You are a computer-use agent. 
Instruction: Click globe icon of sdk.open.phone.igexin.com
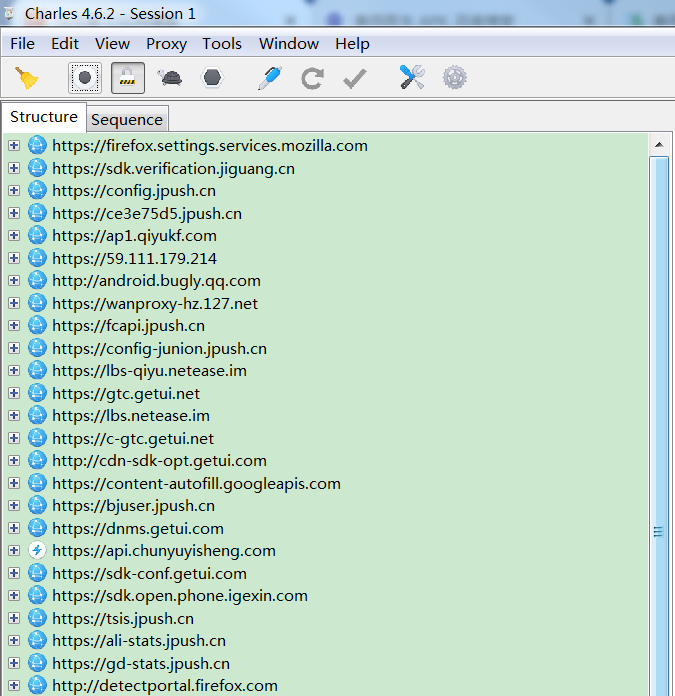point(37,596)
